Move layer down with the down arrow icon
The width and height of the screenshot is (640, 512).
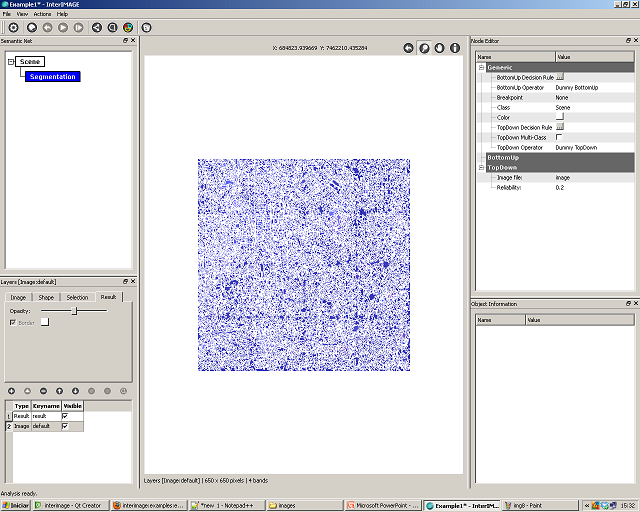tap(75, 390)
